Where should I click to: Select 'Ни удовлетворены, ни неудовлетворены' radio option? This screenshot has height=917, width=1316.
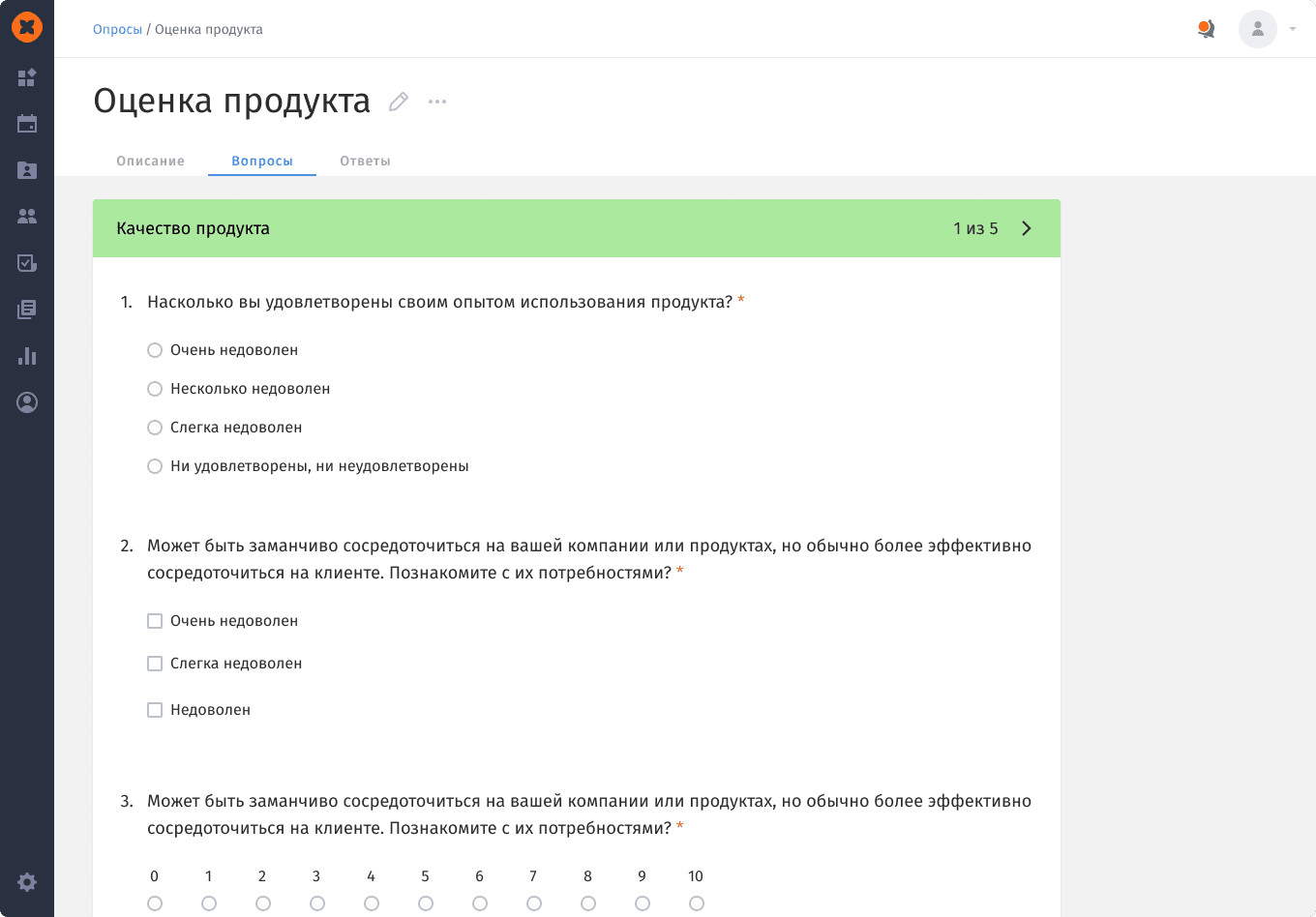tap(155, 466)
